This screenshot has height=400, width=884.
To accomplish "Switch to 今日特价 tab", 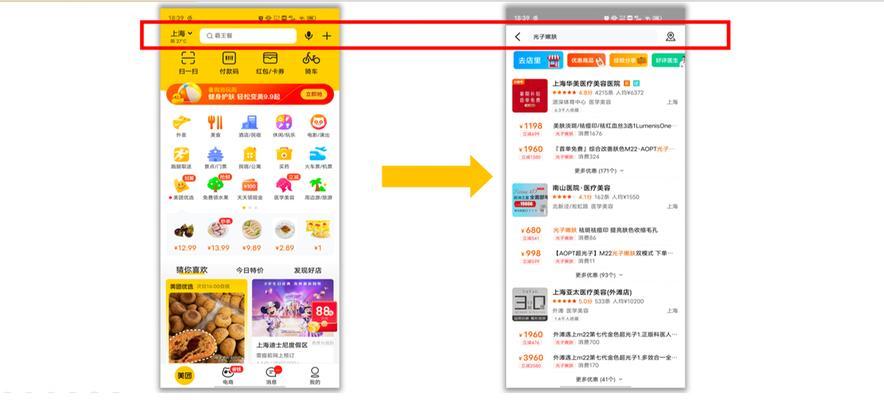I will pyautogui.click(x=249, y=270).
